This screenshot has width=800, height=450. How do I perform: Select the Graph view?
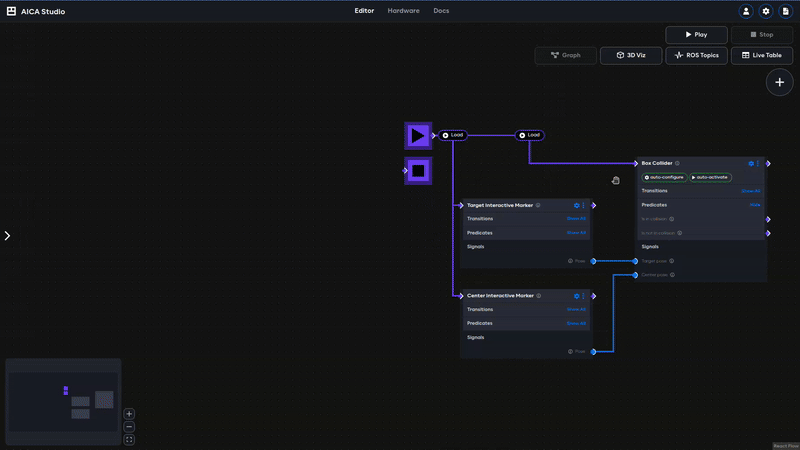pos(565,55)
